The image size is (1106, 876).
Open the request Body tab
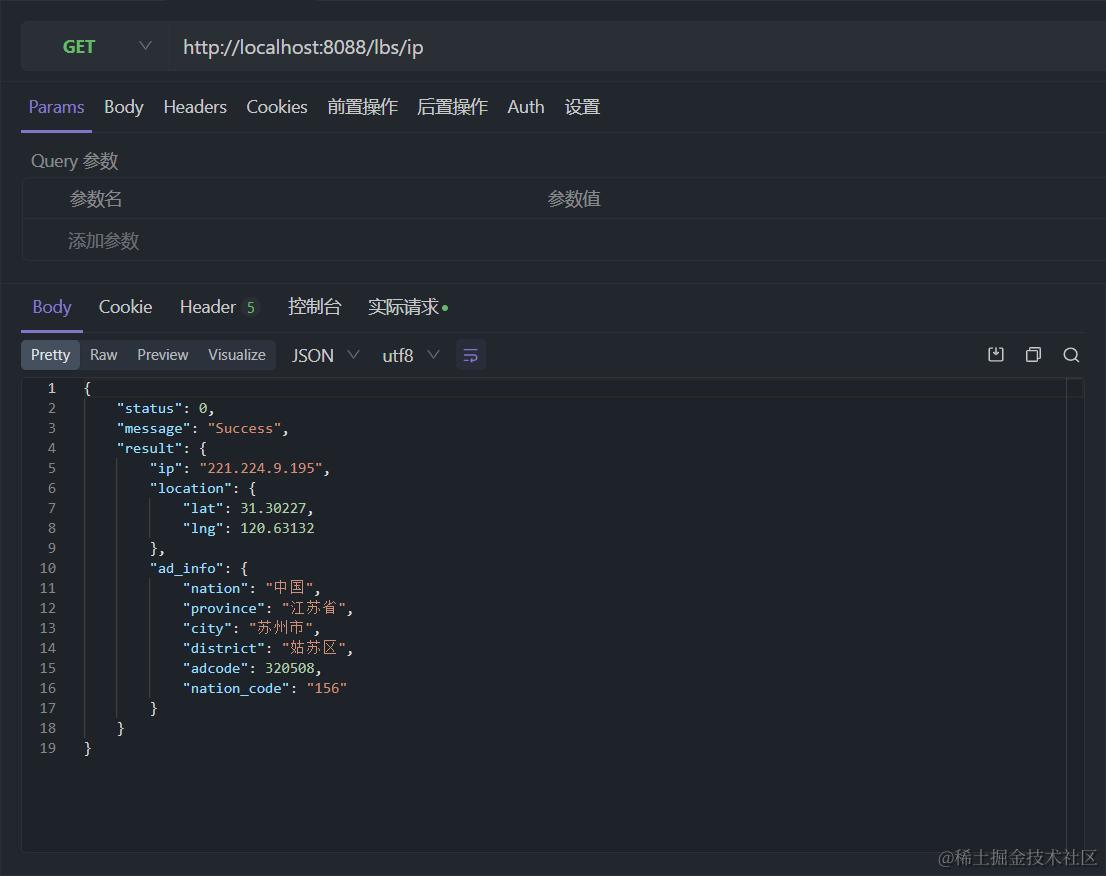(x=123, y=107)
